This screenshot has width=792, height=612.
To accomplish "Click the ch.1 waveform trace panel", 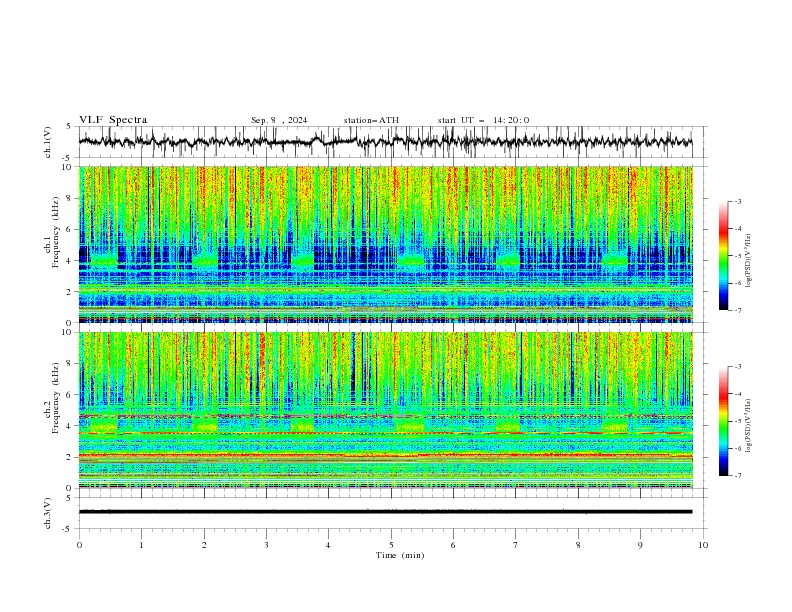I will [x=393, y=142].
